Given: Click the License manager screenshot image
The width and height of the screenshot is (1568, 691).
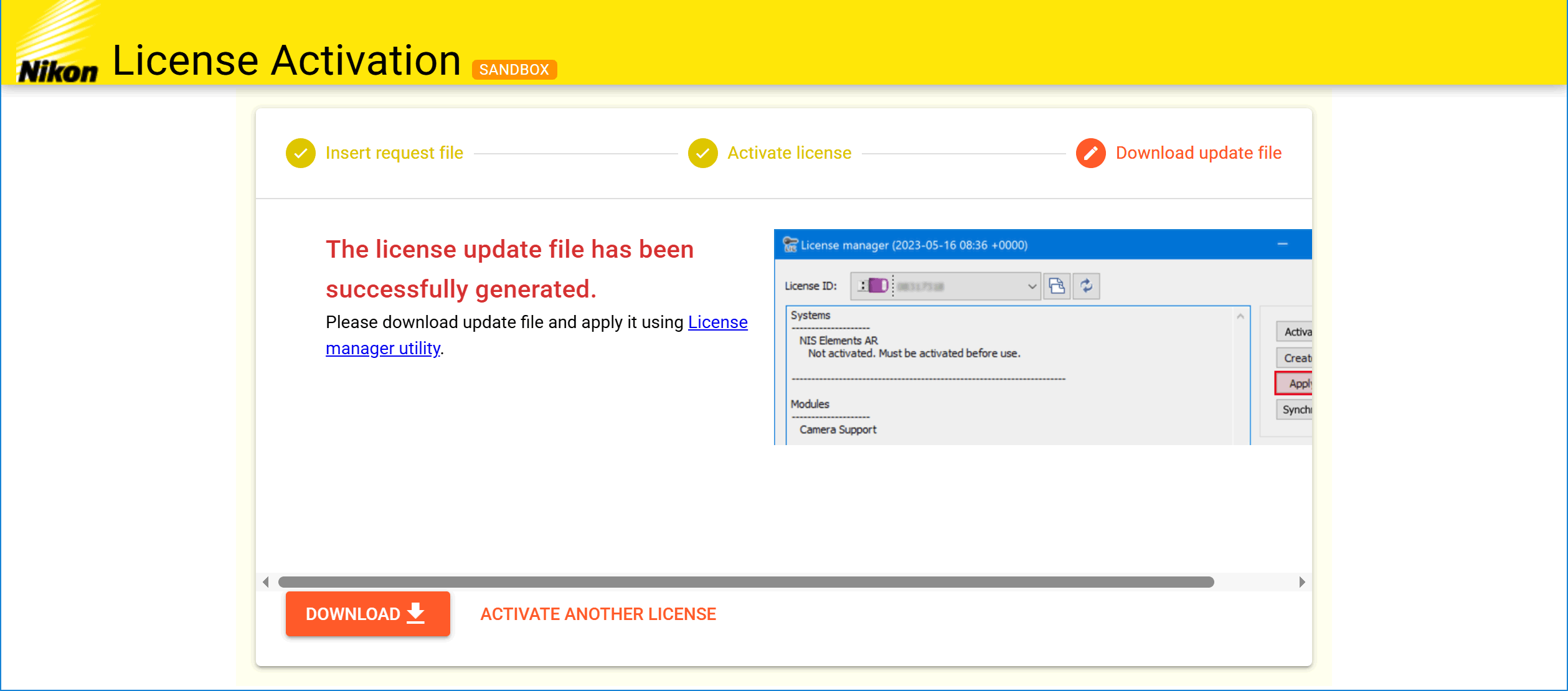Looking at the screenshot, I should (1043, 337).
